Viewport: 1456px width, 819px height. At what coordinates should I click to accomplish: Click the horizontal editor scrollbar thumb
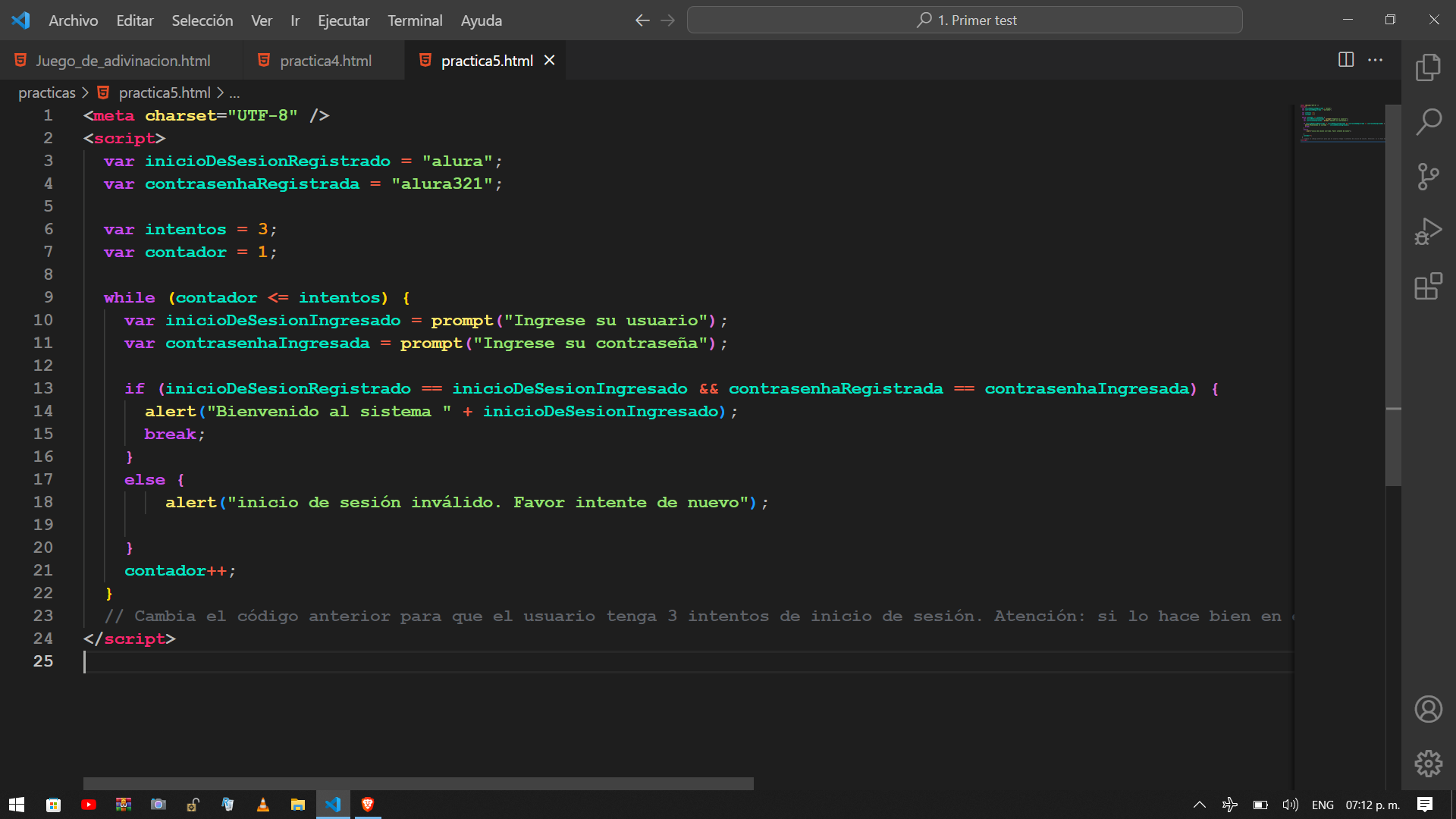click(419, 783)
